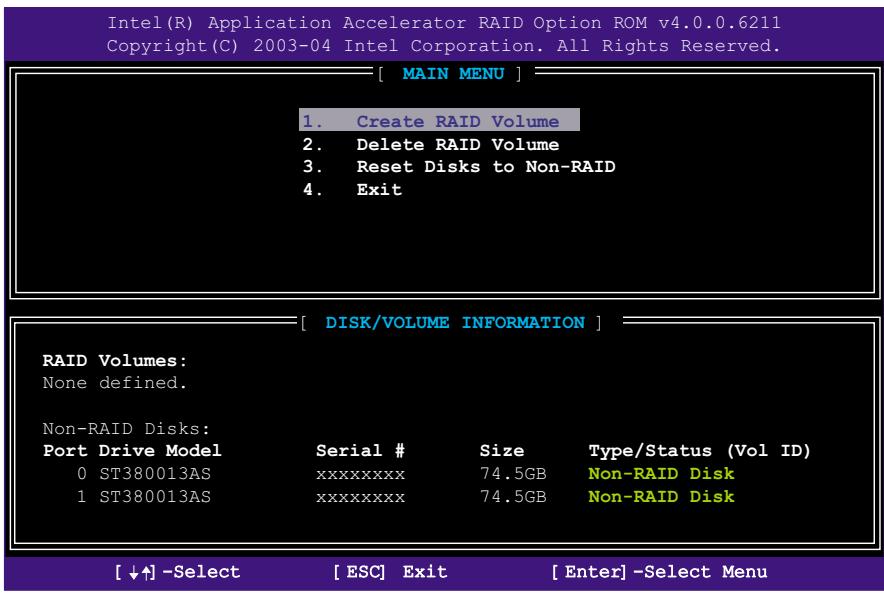Click the Size column header
Viewport: 884px width, 593px height.
click(x=502, y=451)
